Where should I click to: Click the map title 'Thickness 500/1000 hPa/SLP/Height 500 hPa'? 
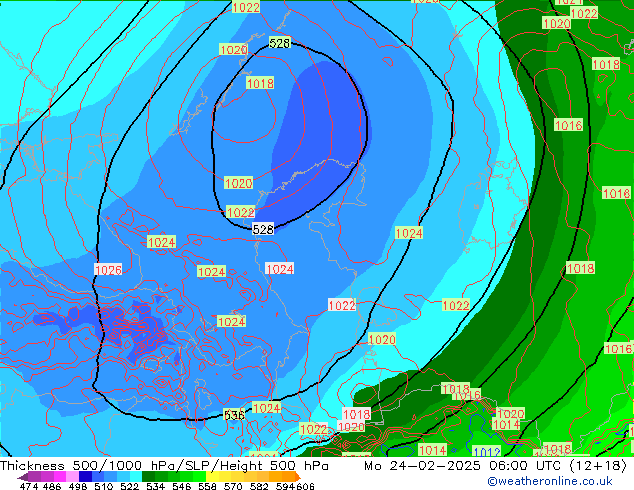click(x=164, y=466)
